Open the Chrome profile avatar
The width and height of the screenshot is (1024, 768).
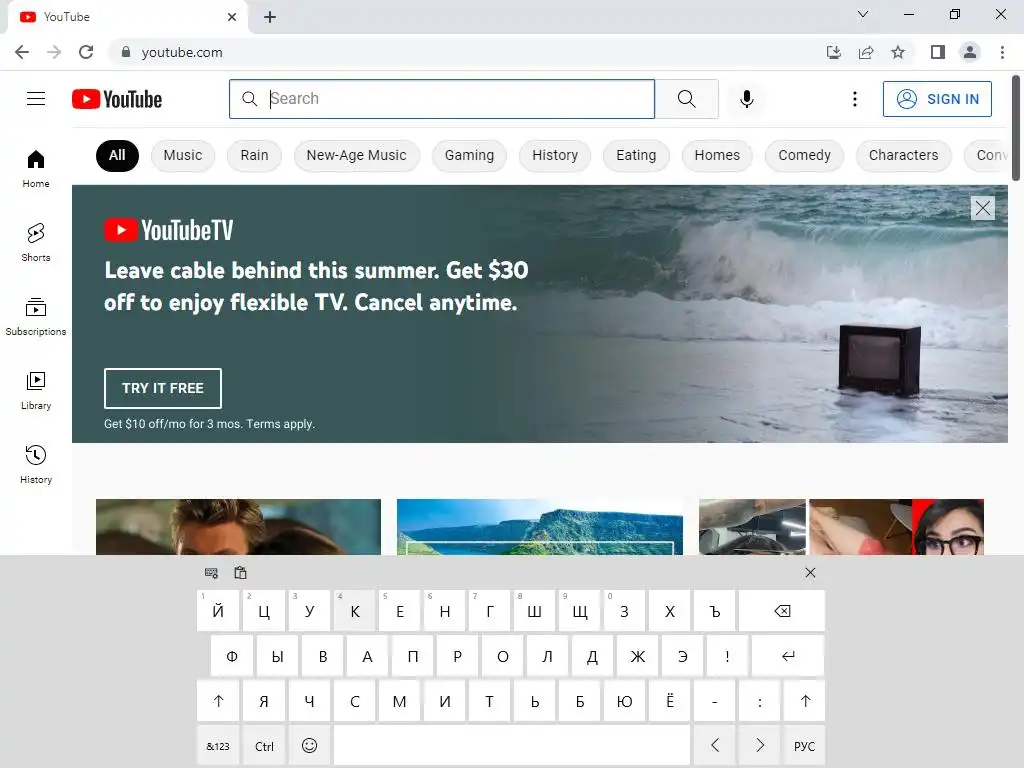click(970, 52)
